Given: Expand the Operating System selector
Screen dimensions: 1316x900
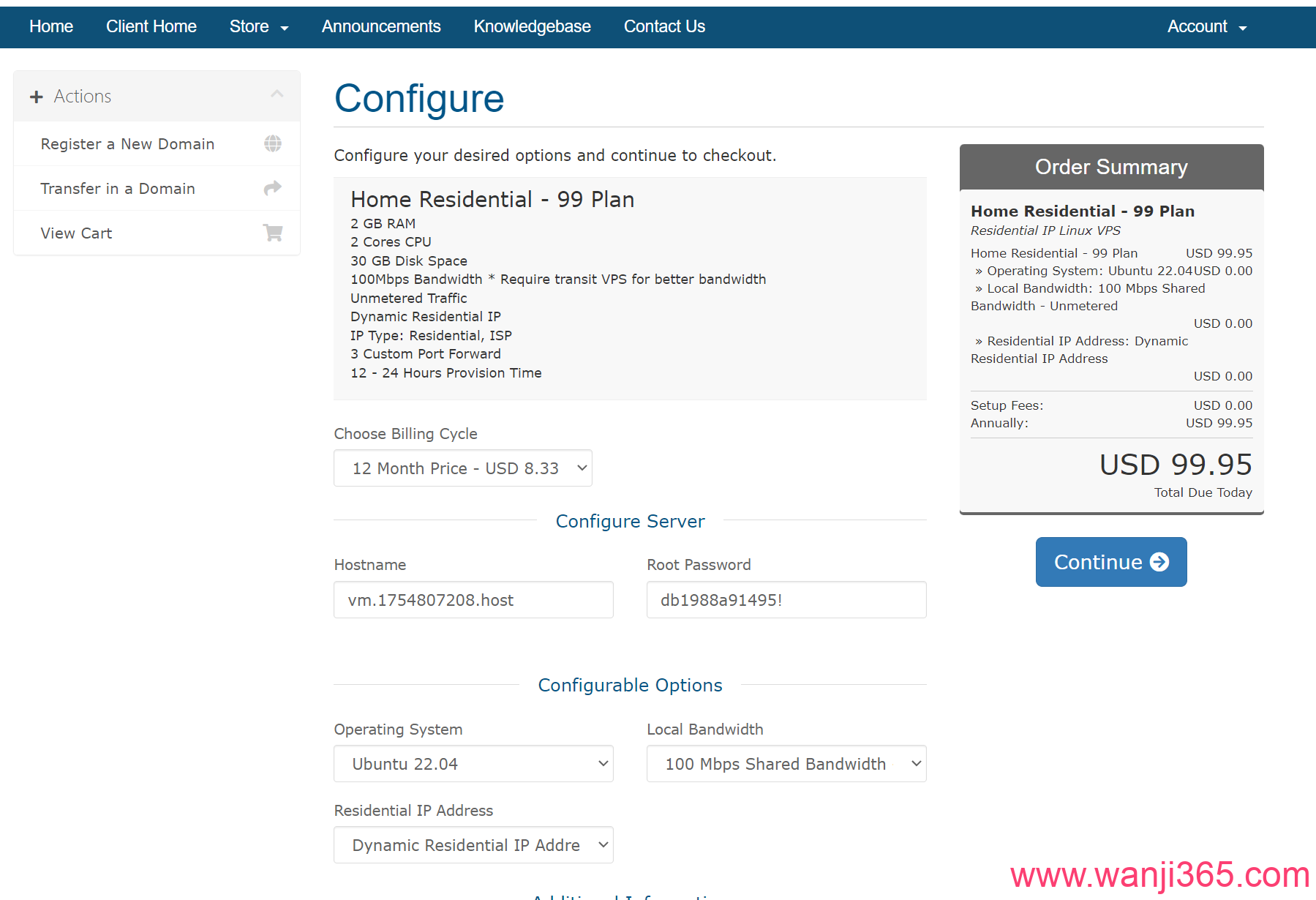Looking at the screenshot, I should point(473,764).
